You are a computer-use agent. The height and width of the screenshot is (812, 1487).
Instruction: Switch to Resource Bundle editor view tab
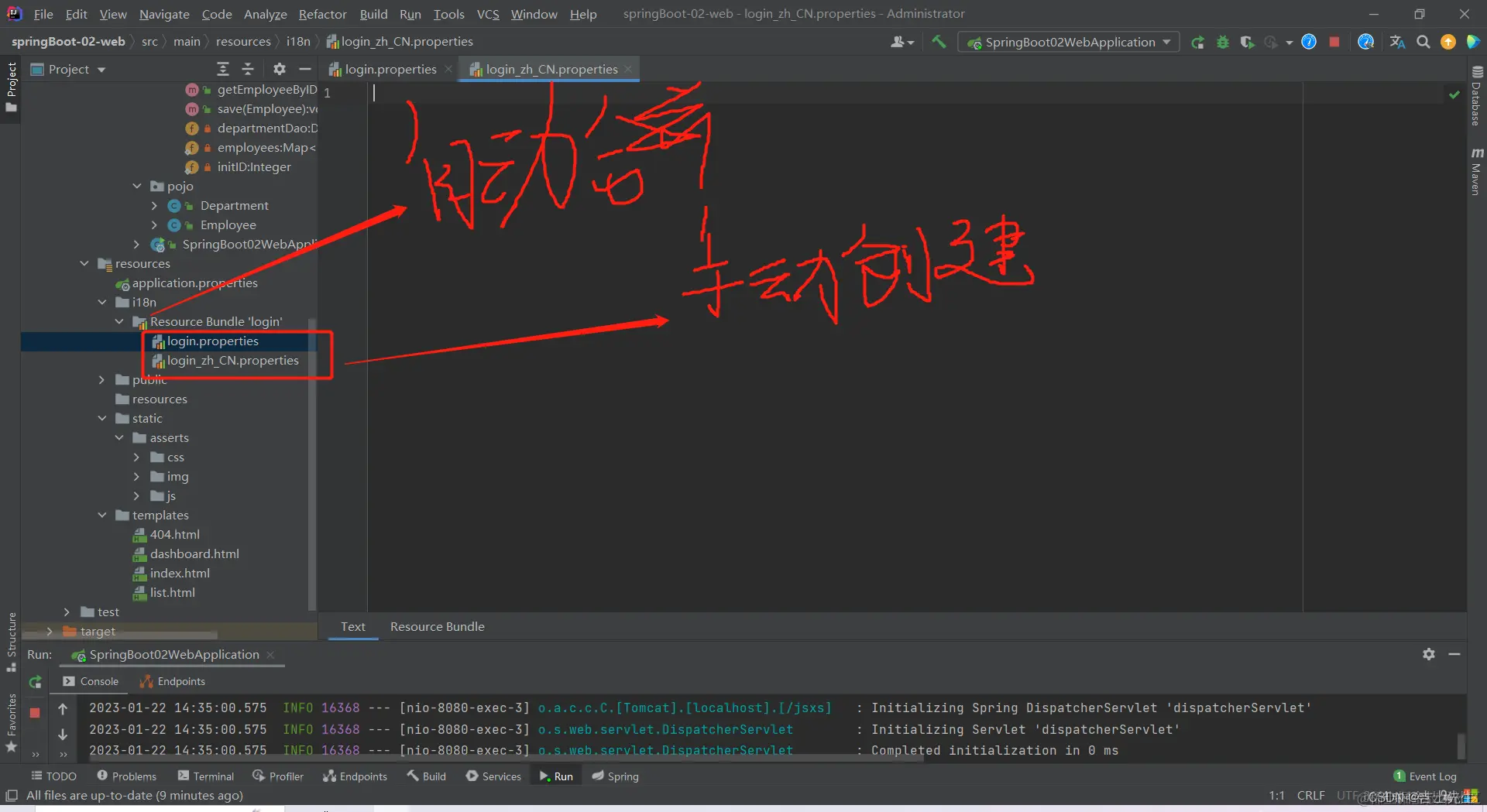(x=438, y=627)
